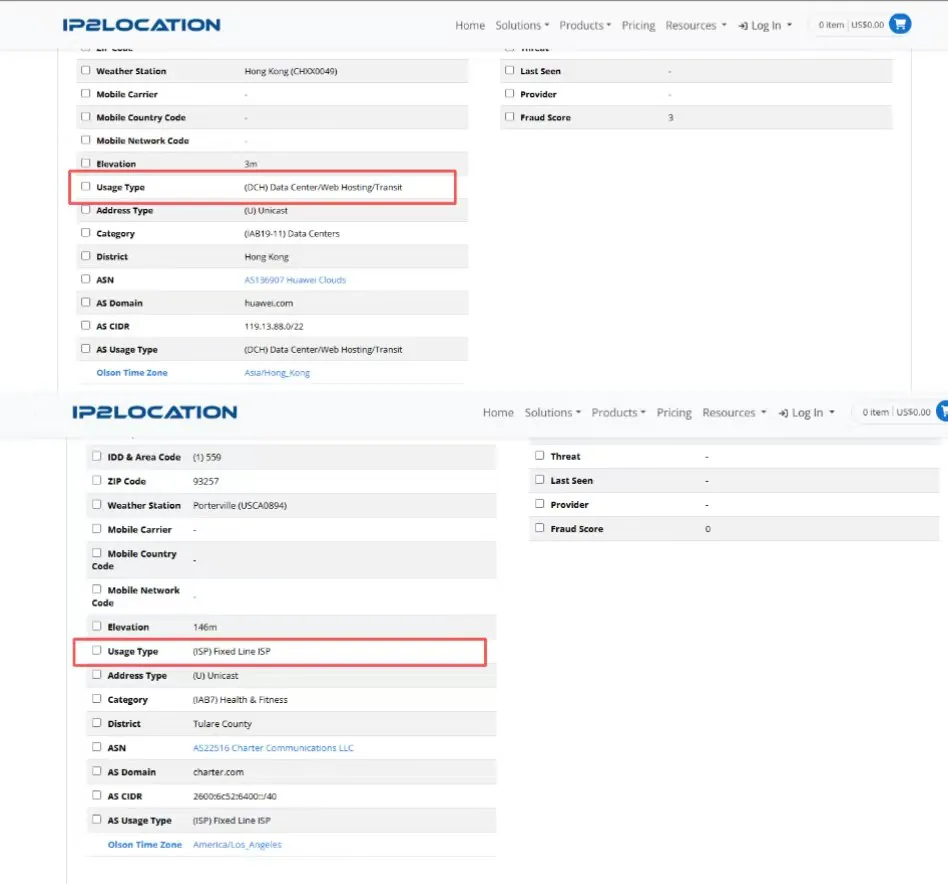
Task: Select checkbox for Usage Type Fixed Line ISP
Action: (x=97, y=651)
